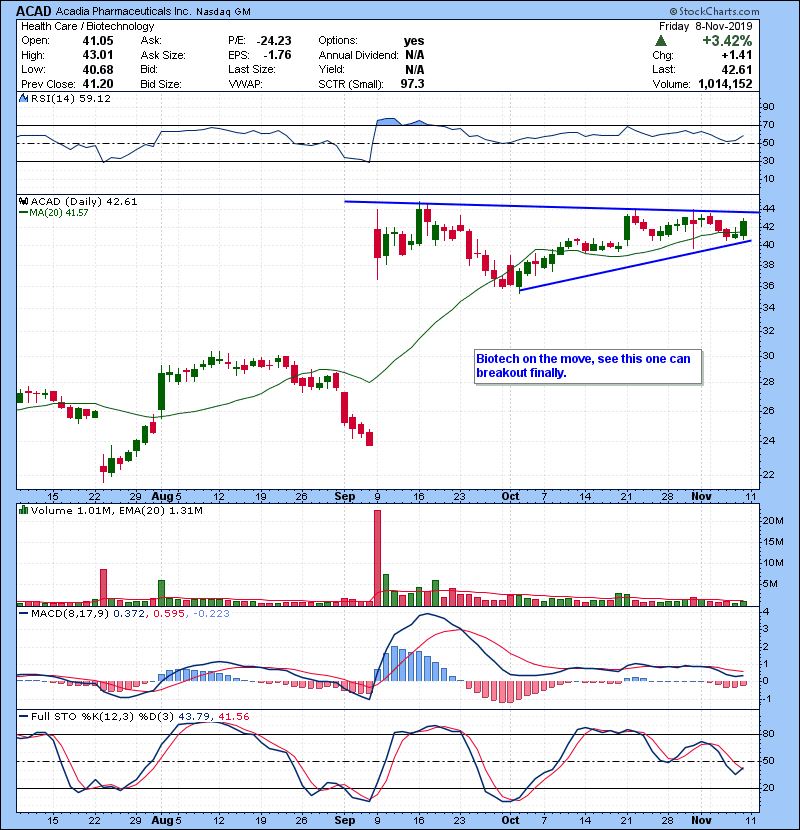Screen dimensions: 800x830
Task: Click the Sep month label under price chart
Action: (x=345, y=497)
